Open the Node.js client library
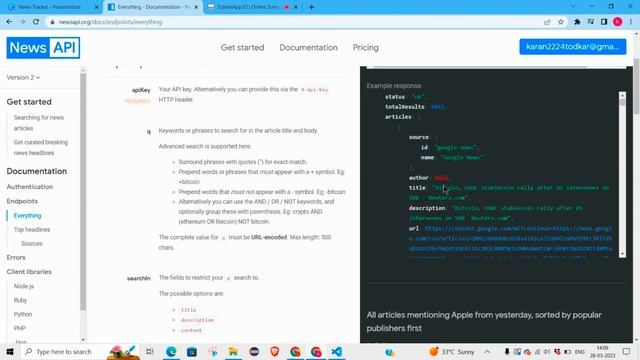 point(24,286)
